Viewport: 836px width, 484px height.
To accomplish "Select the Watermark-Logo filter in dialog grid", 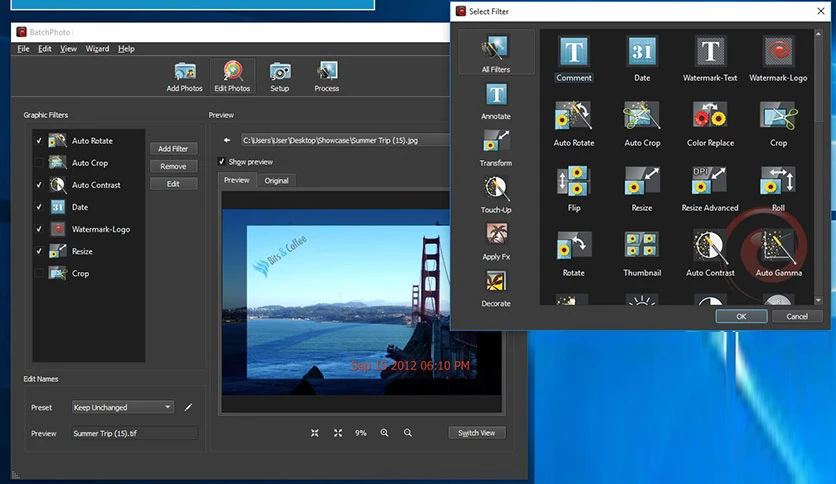I will (778, 59).
